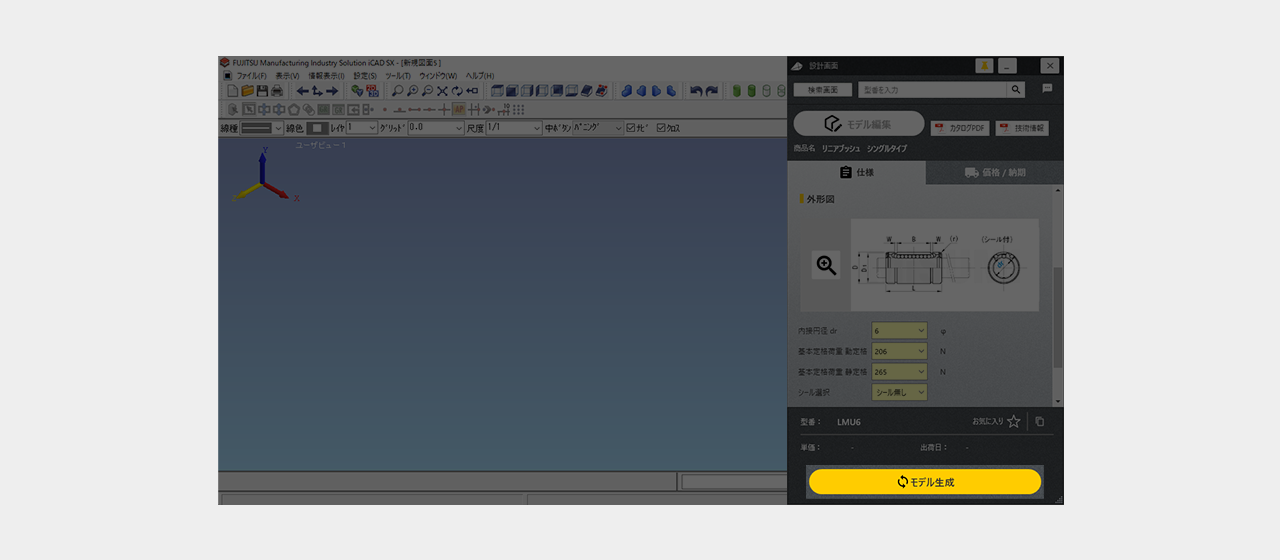Copy the model number with copy icon
1280x560 pixels.
tap(1040, 422)
